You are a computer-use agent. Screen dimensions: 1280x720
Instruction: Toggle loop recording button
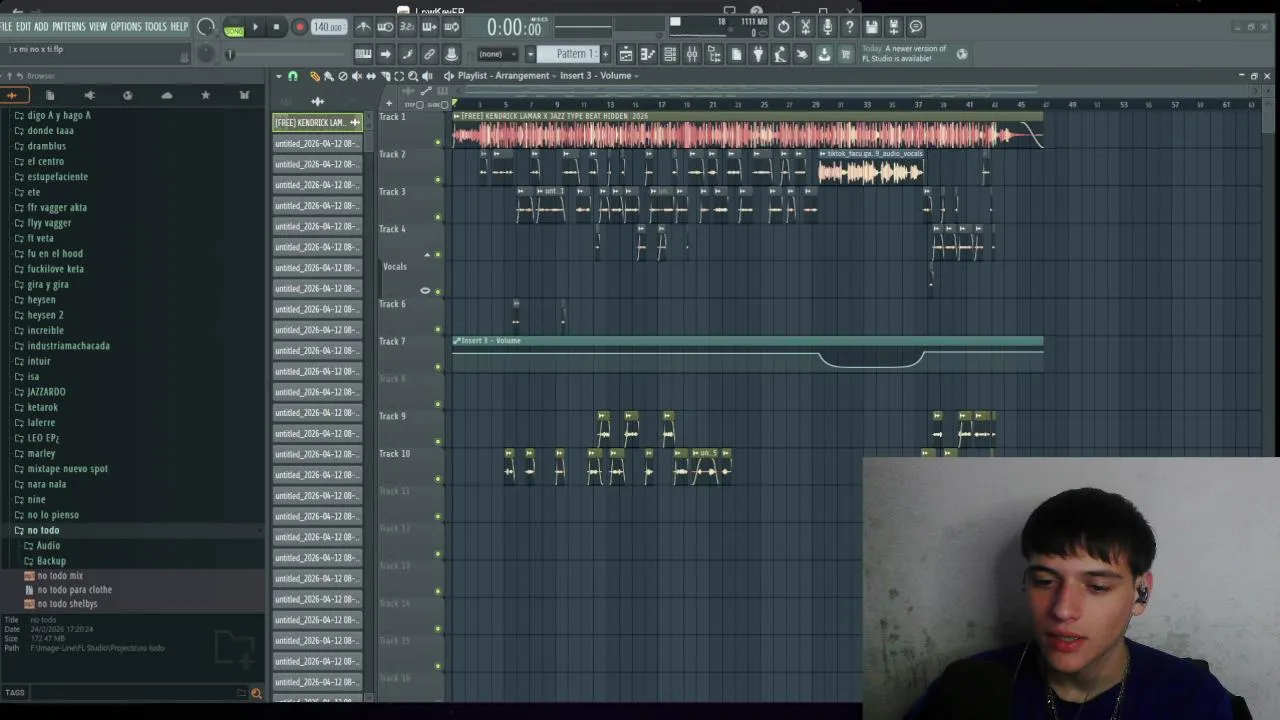tap(451, 27)
